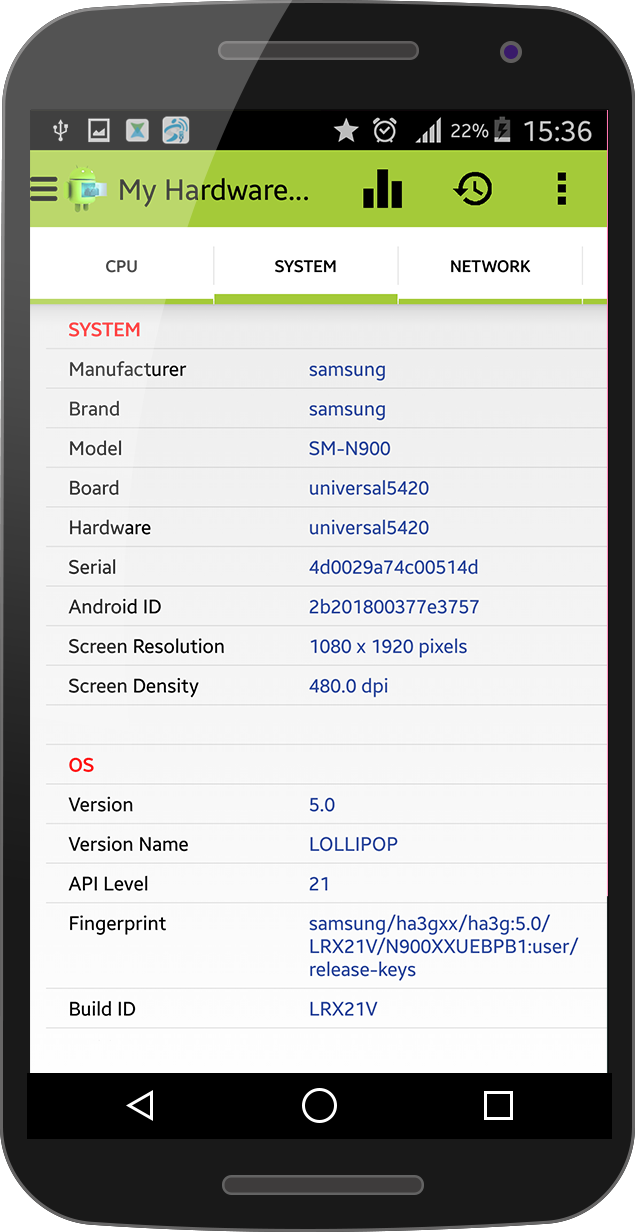This screenshot has width=635, height=1232.
Task: Tap the Version value 5.0
Action: coord(322,805)
